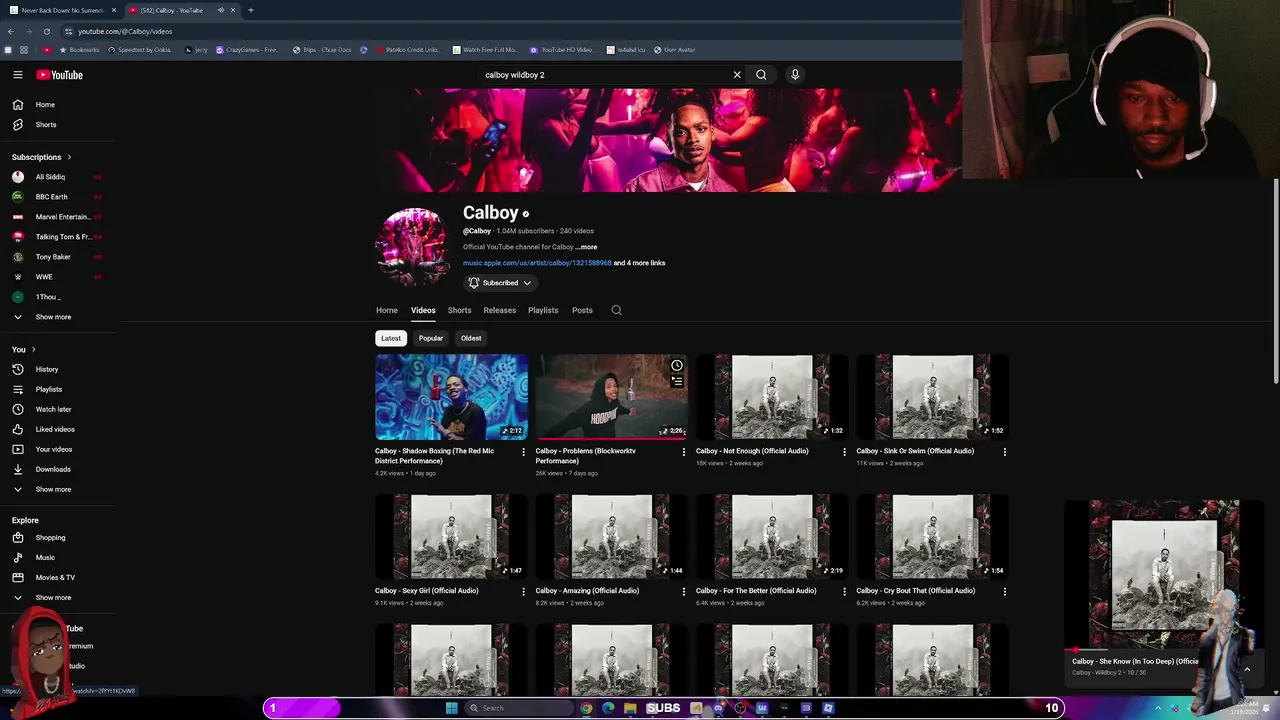Play Sexy Girl Official Audio thumbnail

click(451, 537)
